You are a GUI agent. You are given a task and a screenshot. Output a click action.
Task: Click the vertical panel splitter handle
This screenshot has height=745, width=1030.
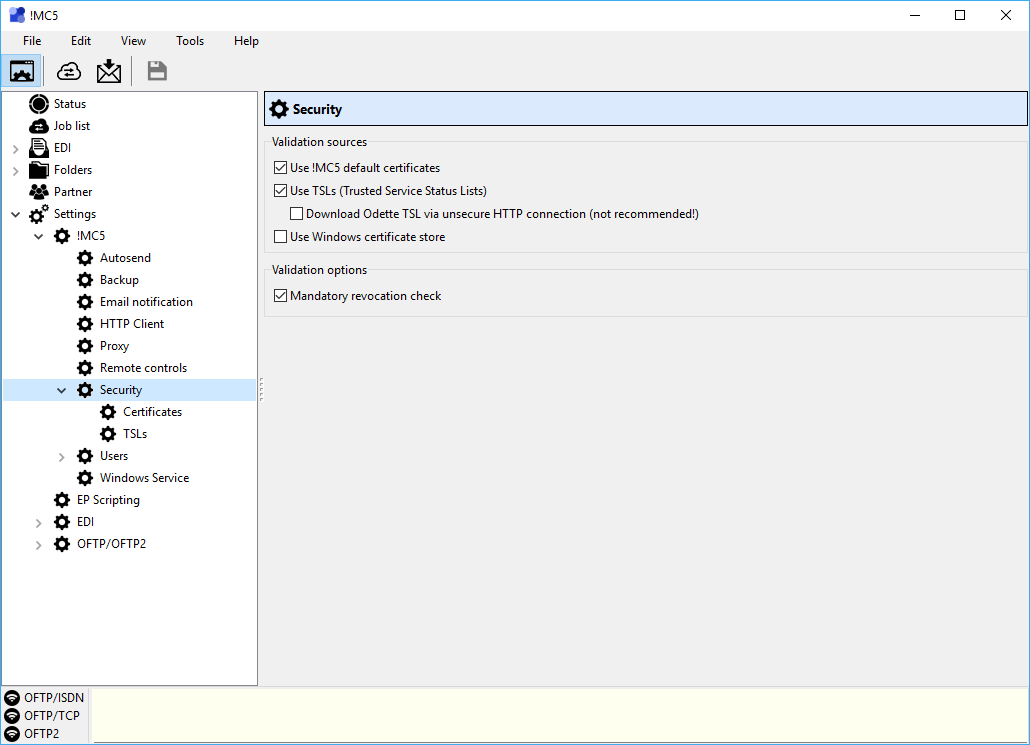coord(260,390)
